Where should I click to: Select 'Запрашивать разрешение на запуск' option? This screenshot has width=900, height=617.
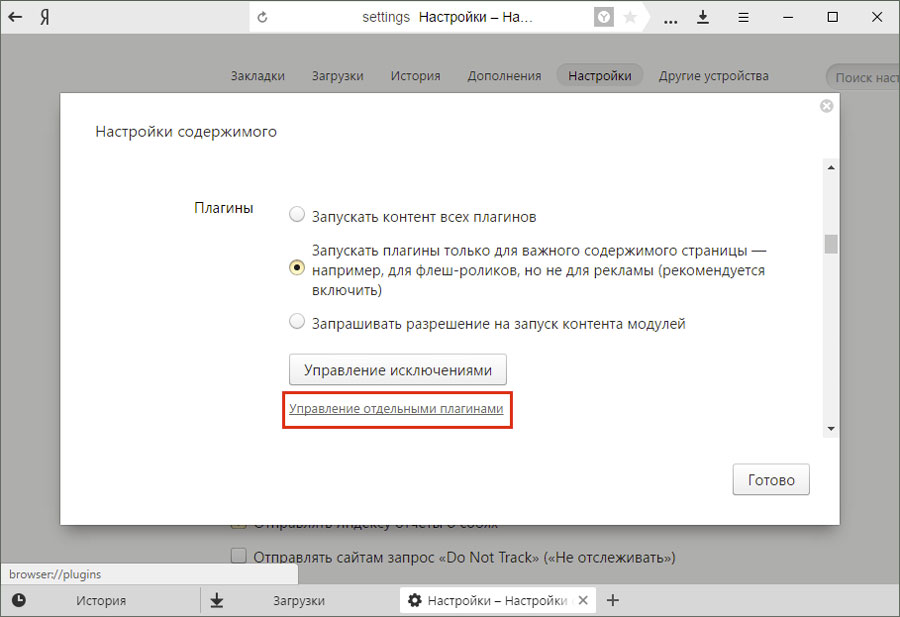point(297,321)
